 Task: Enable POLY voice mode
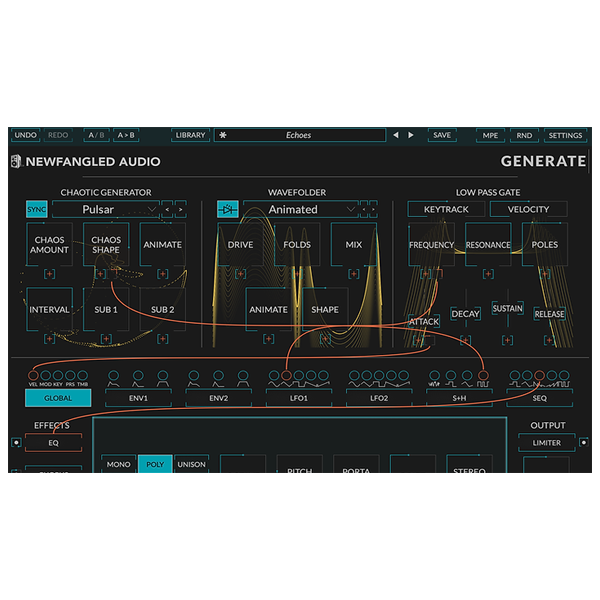[x=155, y=464]
